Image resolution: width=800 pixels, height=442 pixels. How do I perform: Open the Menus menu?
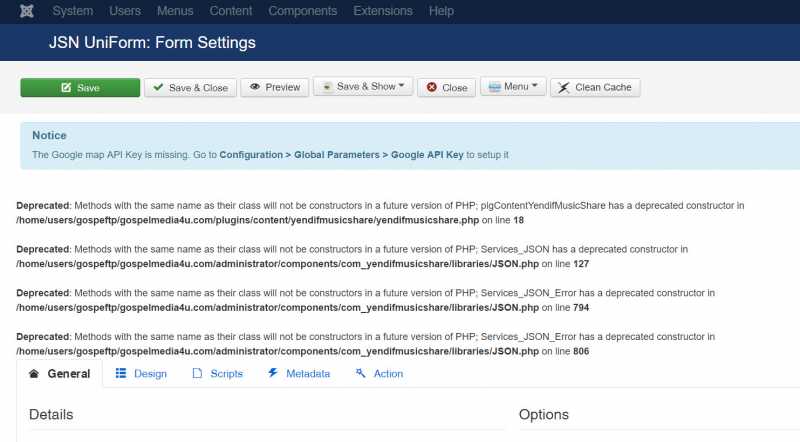[175, 11]
